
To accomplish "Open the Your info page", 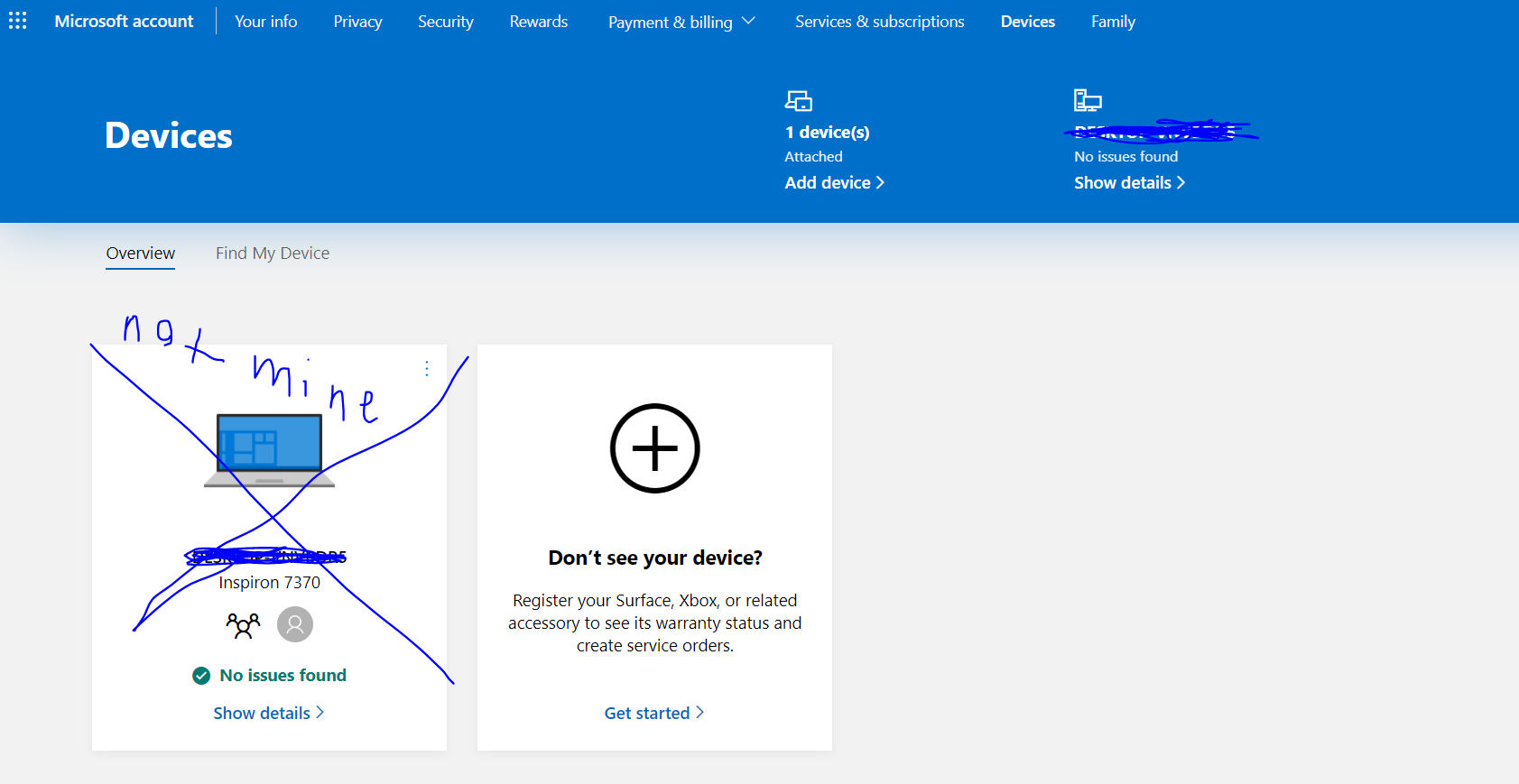I will pyautogui.click(x=265, y=22).
